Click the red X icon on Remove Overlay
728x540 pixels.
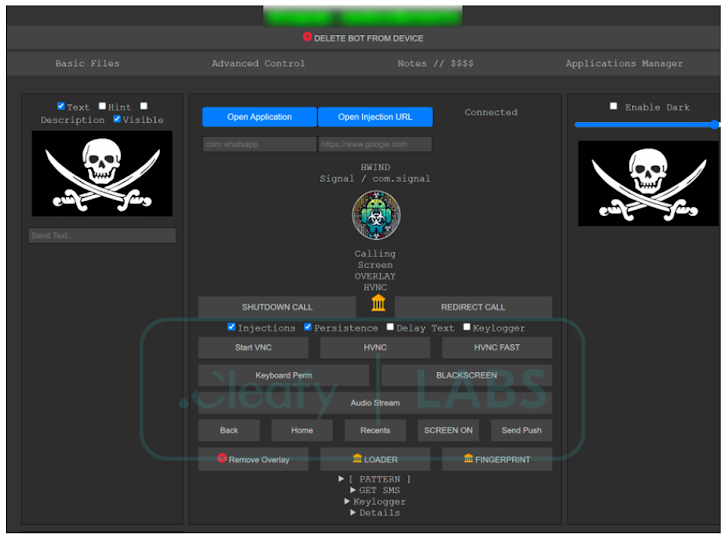pyautogui.click(x=222, y=458)
